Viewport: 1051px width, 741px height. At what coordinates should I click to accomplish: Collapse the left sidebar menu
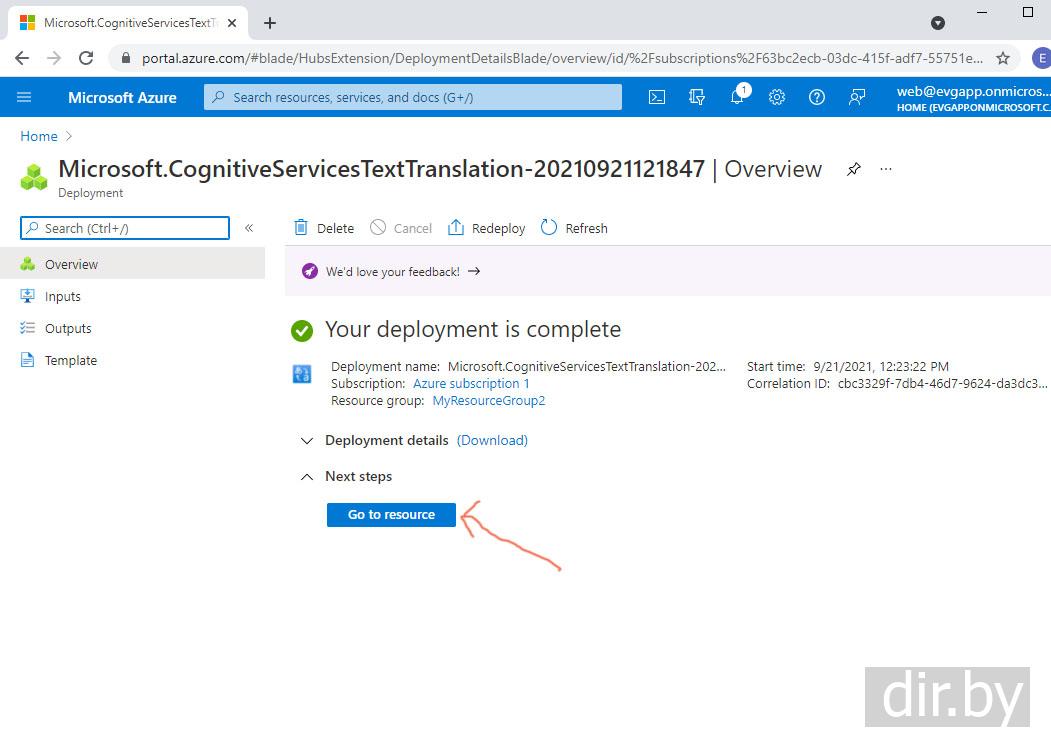249,228
